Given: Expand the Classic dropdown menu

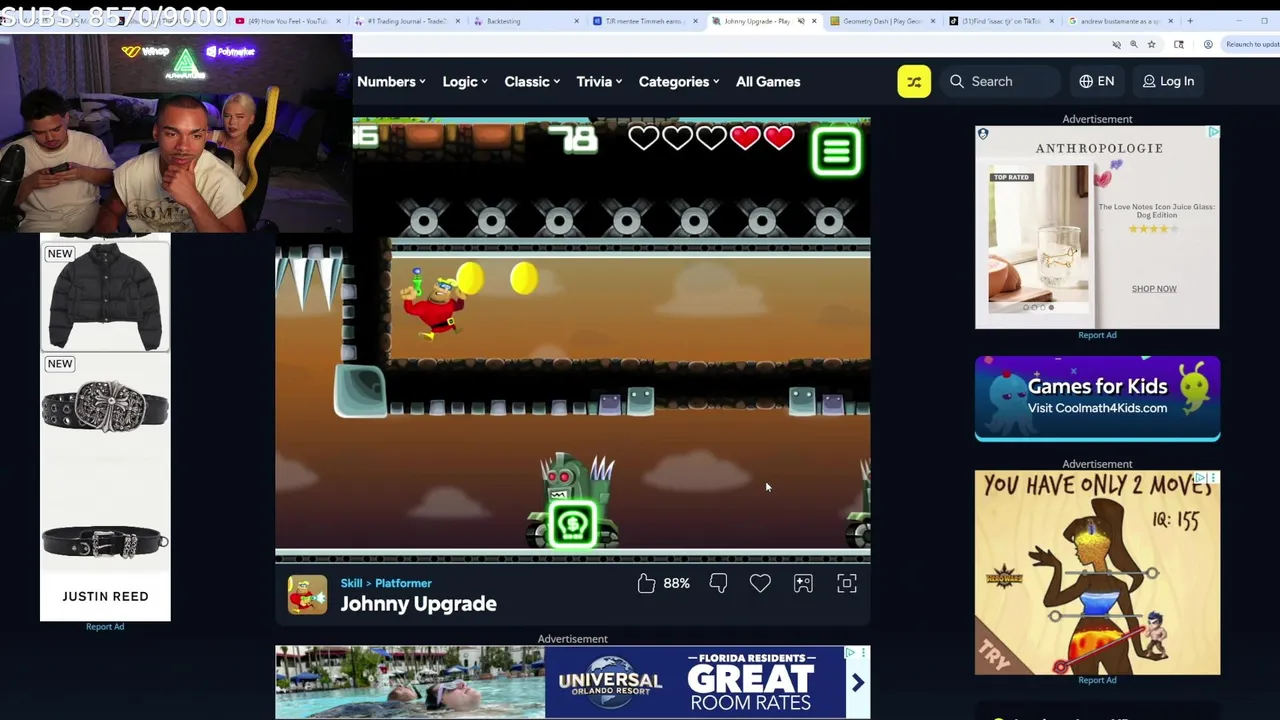Looking at the screenshot, I should [532, 81].
